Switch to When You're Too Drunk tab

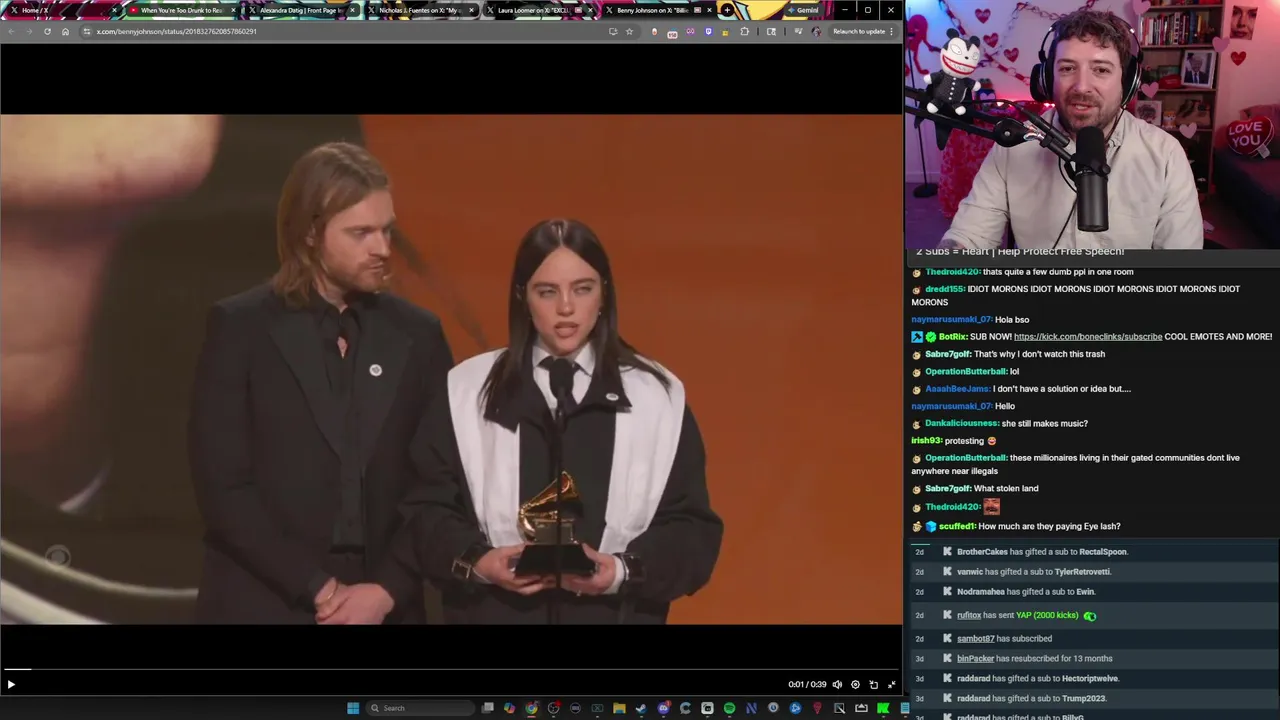point(182,10)
